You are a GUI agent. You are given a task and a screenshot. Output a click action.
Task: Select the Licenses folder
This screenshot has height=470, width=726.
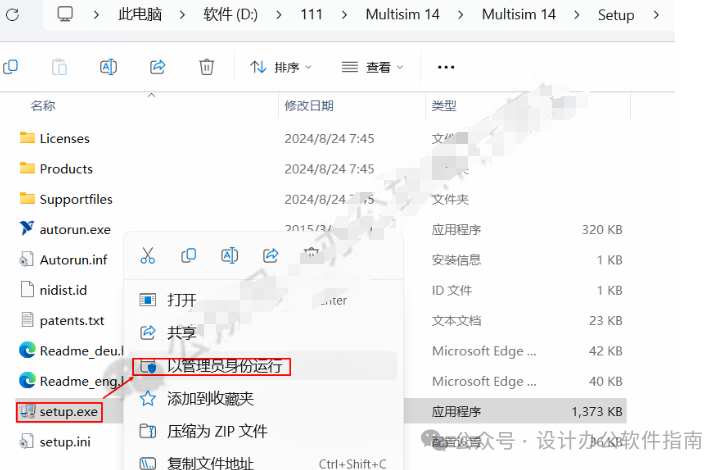click(x=64, y=138)
